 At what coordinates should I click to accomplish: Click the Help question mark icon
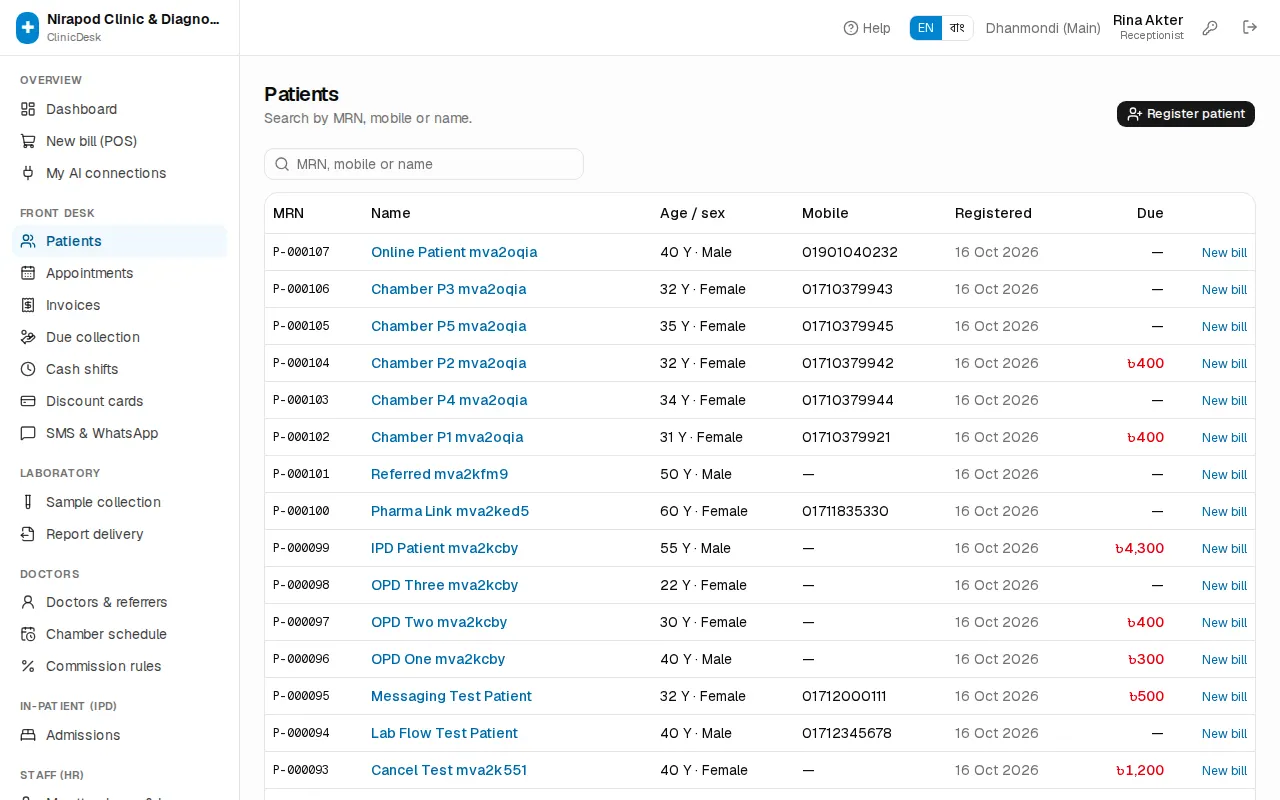(851, 28)
